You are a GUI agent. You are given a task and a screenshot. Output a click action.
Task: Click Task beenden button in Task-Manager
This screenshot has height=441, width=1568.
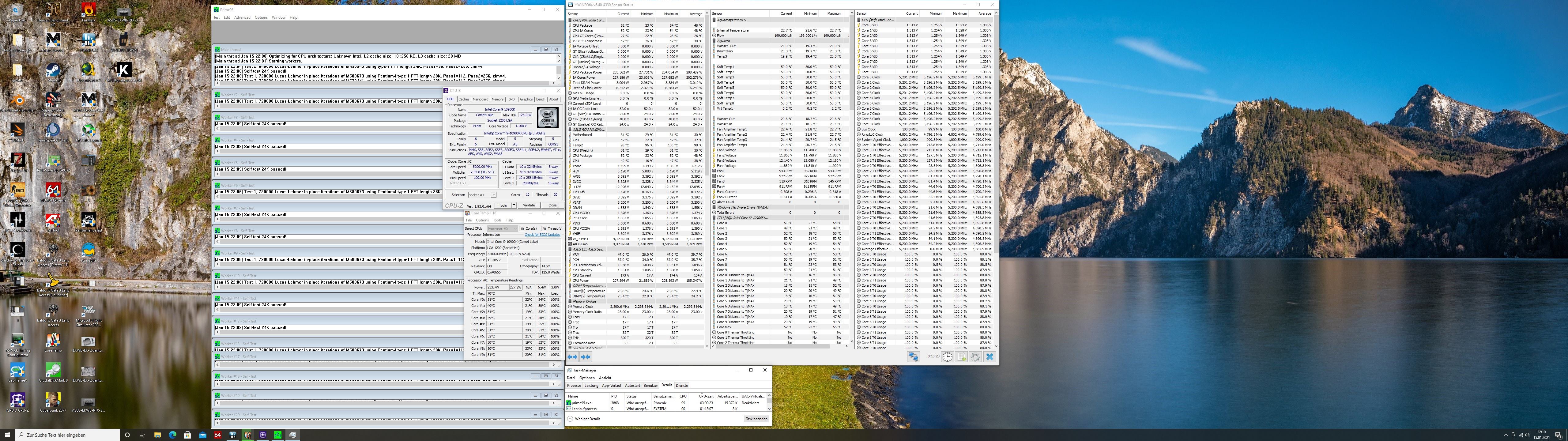pyautogui.click(x=756, y=419)
